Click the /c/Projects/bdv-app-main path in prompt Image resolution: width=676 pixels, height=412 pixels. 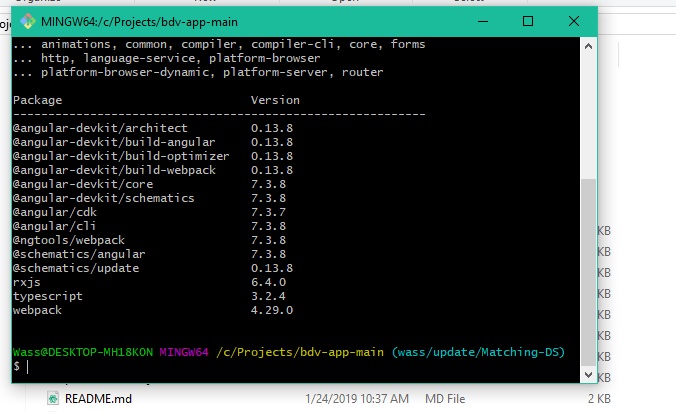pos(300,352)
